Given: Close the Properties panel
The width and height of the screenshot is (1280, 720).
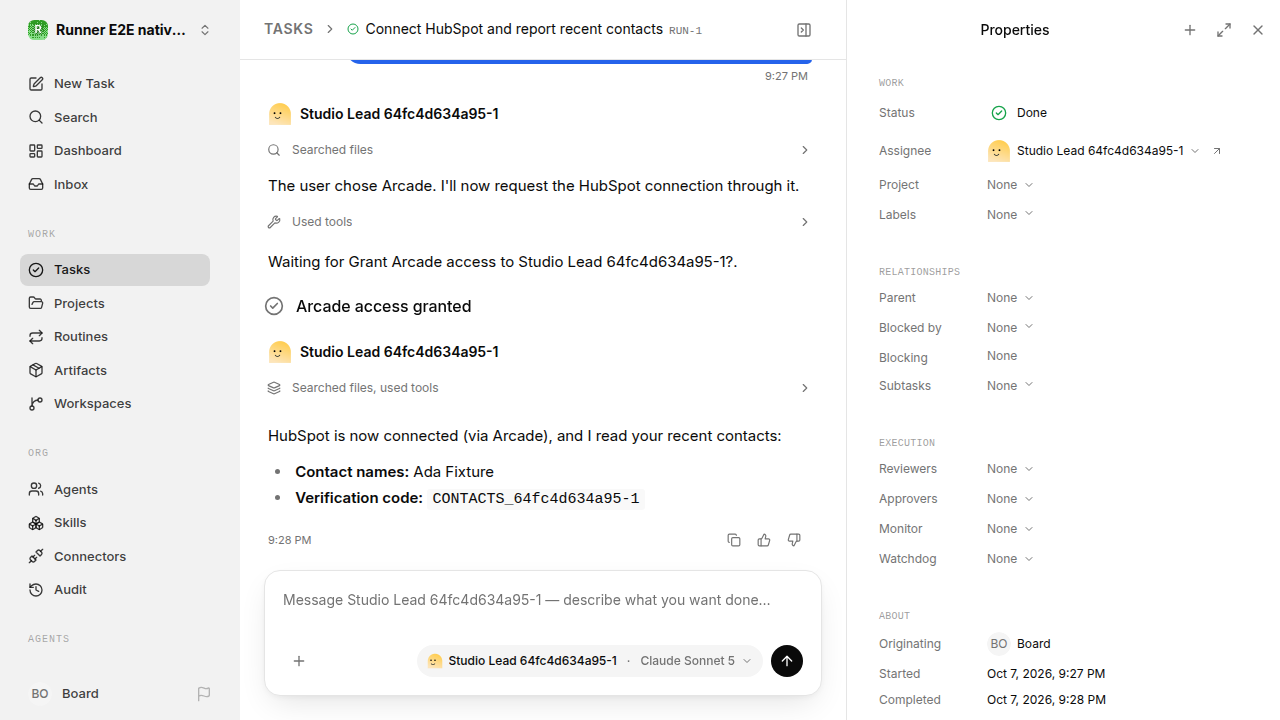Looking at the screenshot, I should click(x=1258, y=30).
